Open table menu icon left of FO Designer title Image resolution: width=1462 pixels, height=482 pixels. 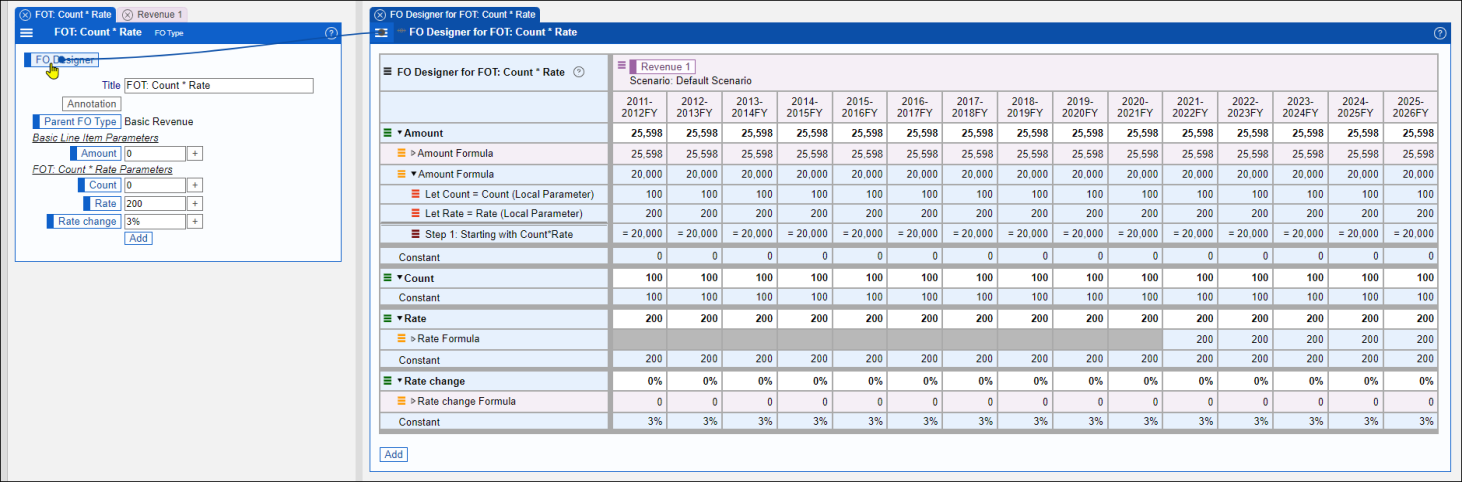click(388, 72)
